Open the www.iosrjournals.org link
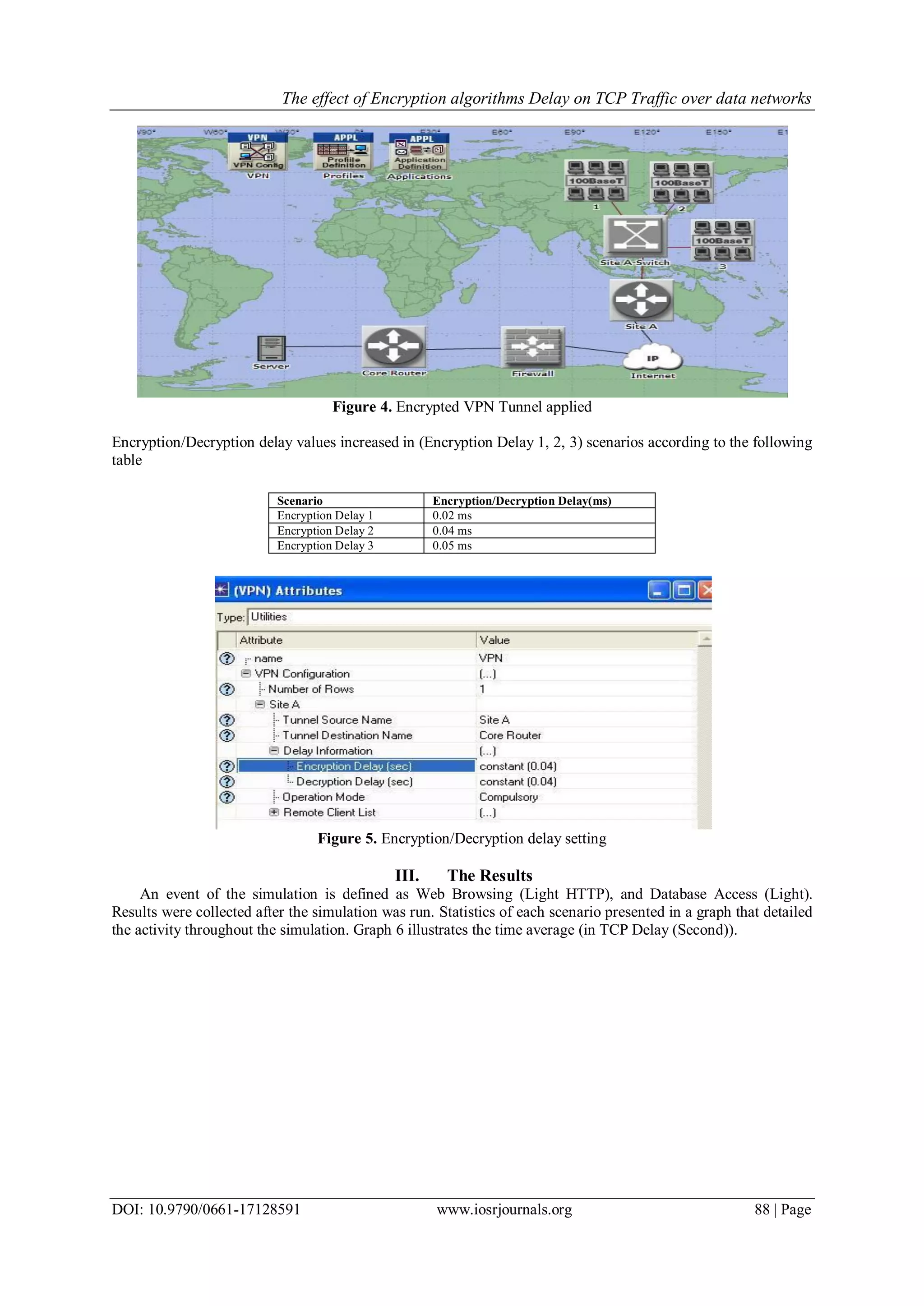The width and height of the screenshot is (924, 1306). tap(504, 1209)
